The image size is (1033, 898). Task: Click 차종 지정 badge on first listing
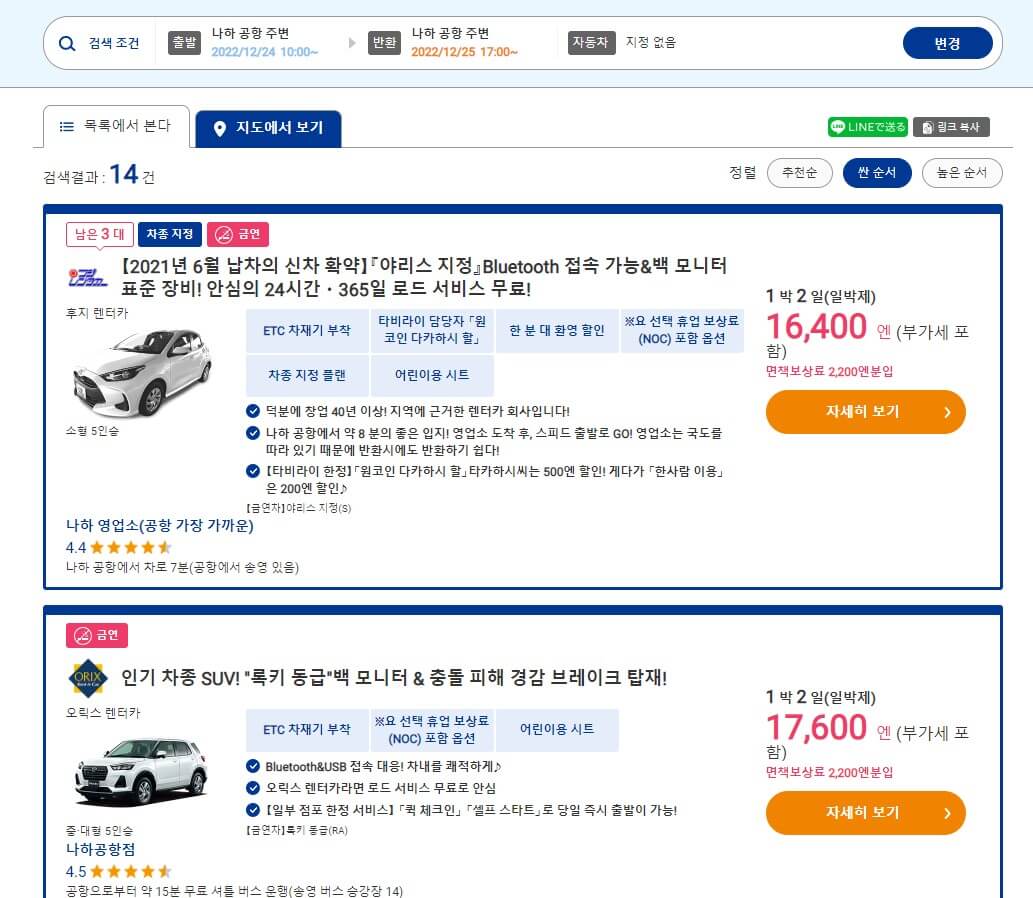coord(170,234)
